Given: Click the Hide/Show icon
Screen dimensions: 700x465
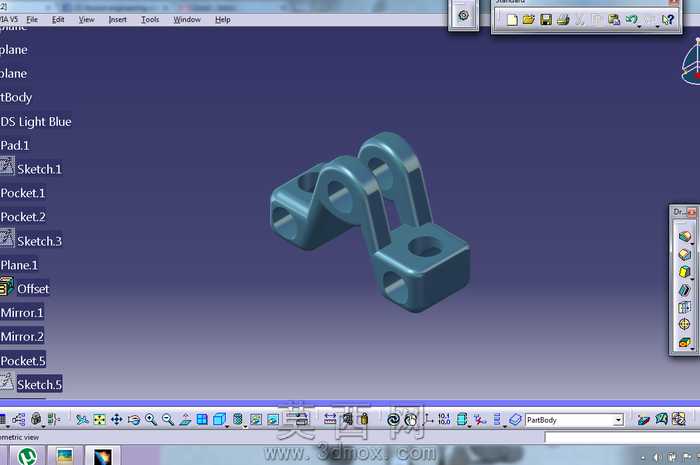Looking at the screenshot, I should [x=256, y=419].
